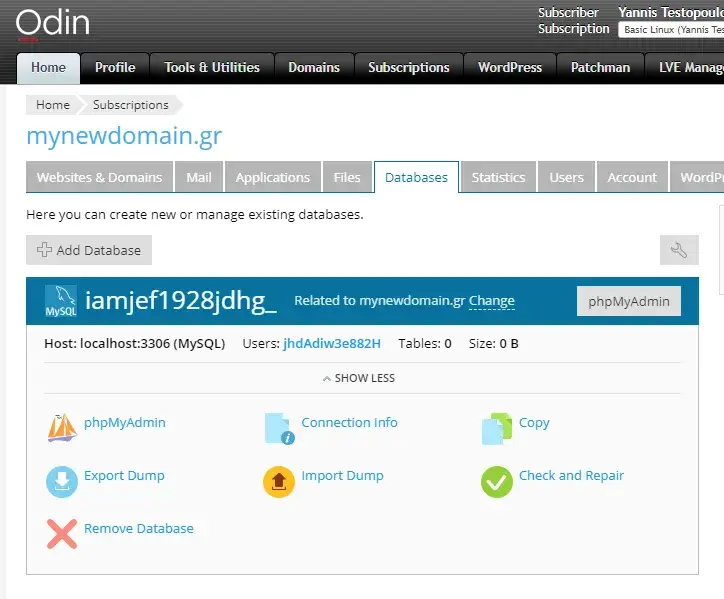Screen dimensions: 724x599
Task: Switch to the Account tab
Action: (632, 177)
